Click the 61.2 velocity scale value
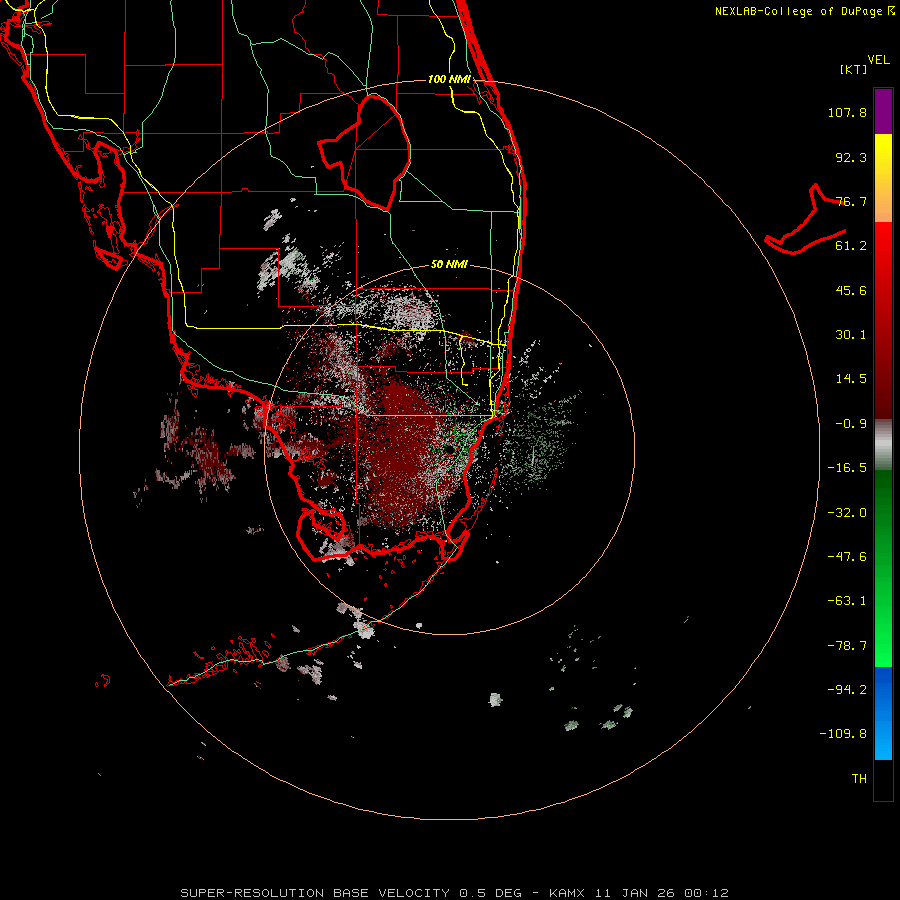Screen dimensions: 900x900 pos(851,246)
